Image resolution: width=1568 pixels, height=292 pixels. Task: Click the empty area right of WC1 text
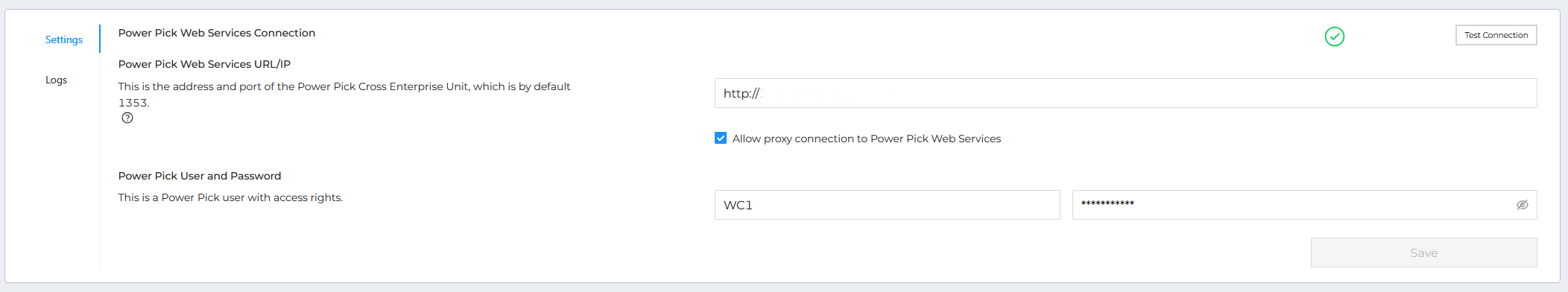pos(905,205)
